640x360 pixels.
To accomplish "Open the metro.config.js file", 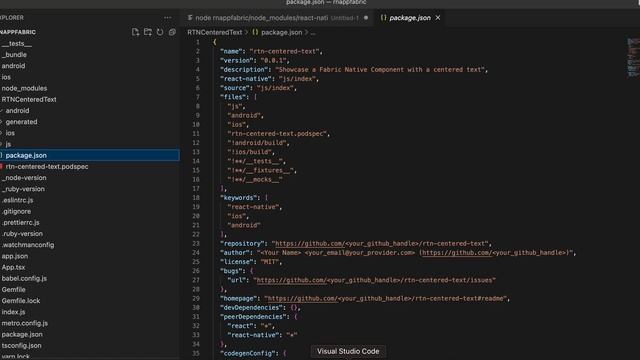I will (24, 323).
